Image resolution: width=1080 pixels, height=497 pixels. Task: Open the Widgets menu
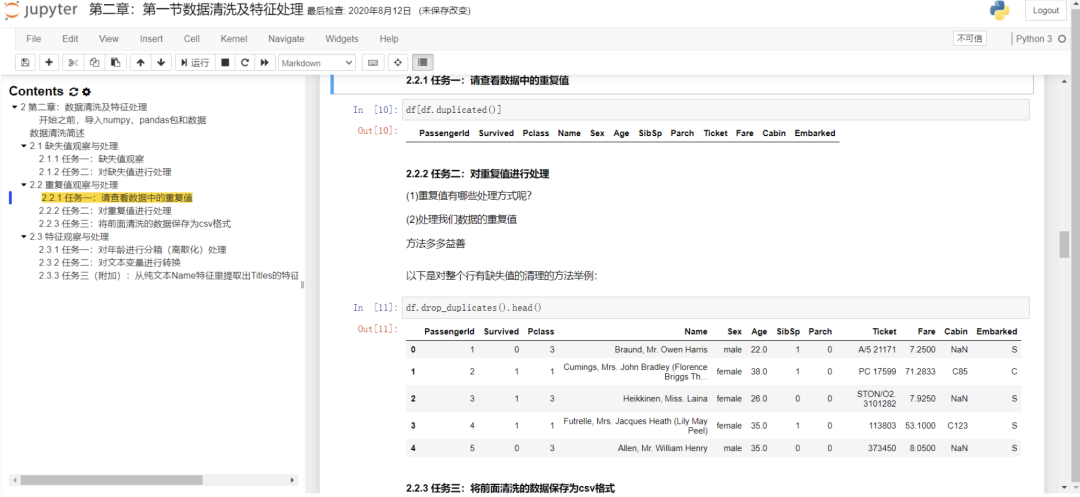coord(342,39)
